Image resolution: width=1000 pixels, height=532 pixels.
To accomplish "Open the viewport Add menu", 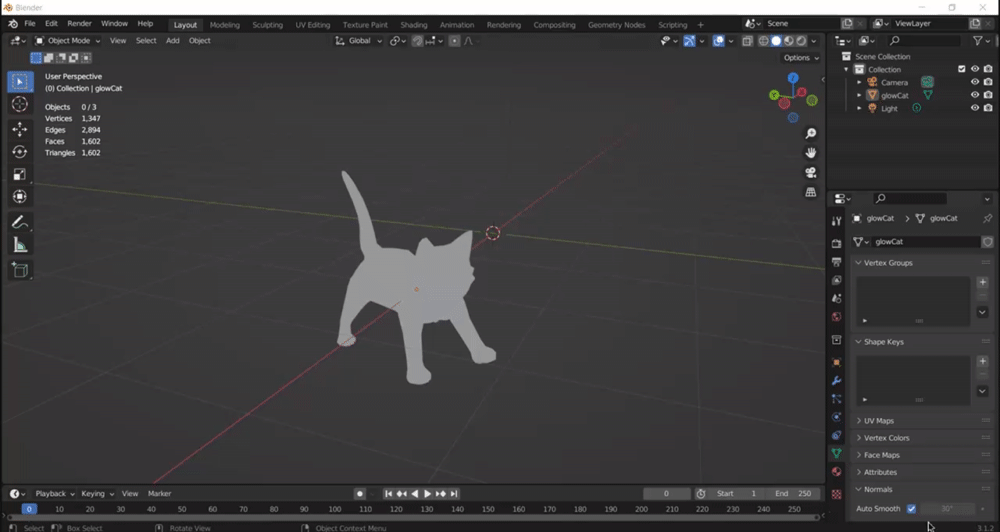I will (x=173, y=41).
